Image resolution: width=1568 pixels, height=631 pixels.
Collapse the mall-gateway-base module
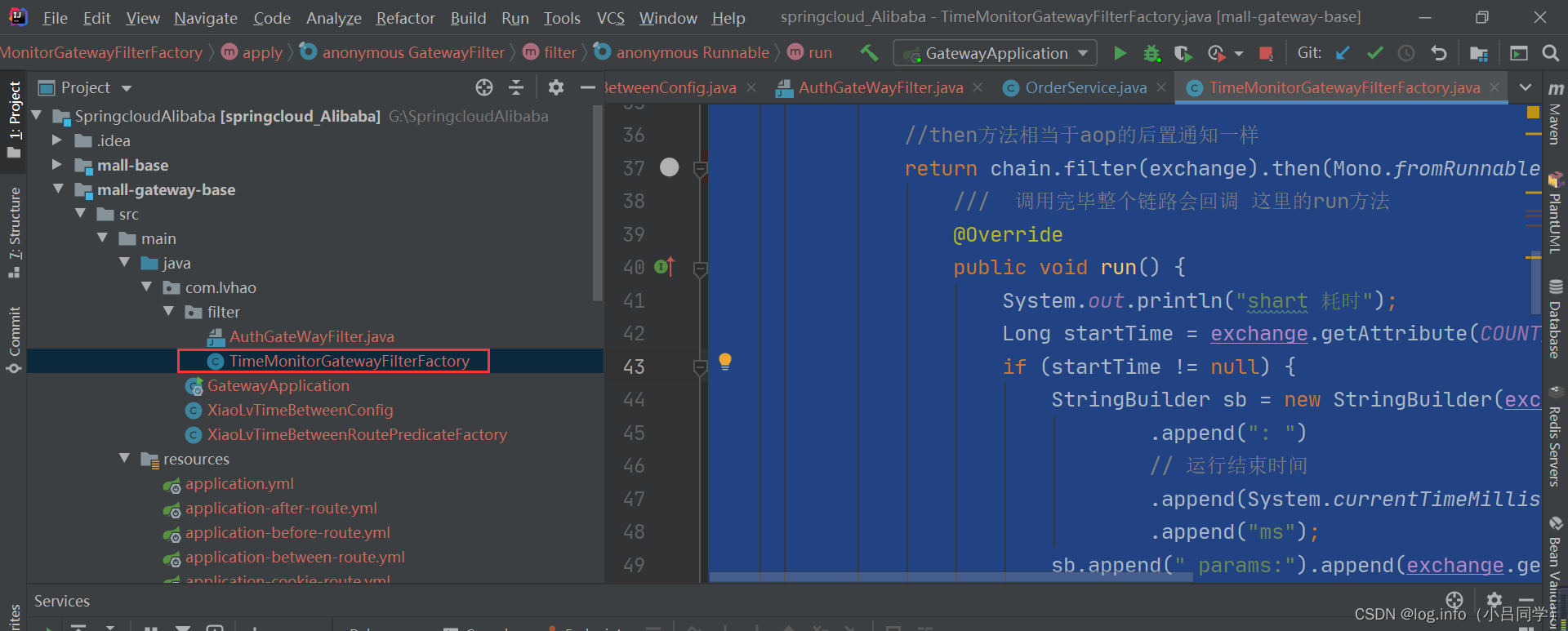(58, 189)
